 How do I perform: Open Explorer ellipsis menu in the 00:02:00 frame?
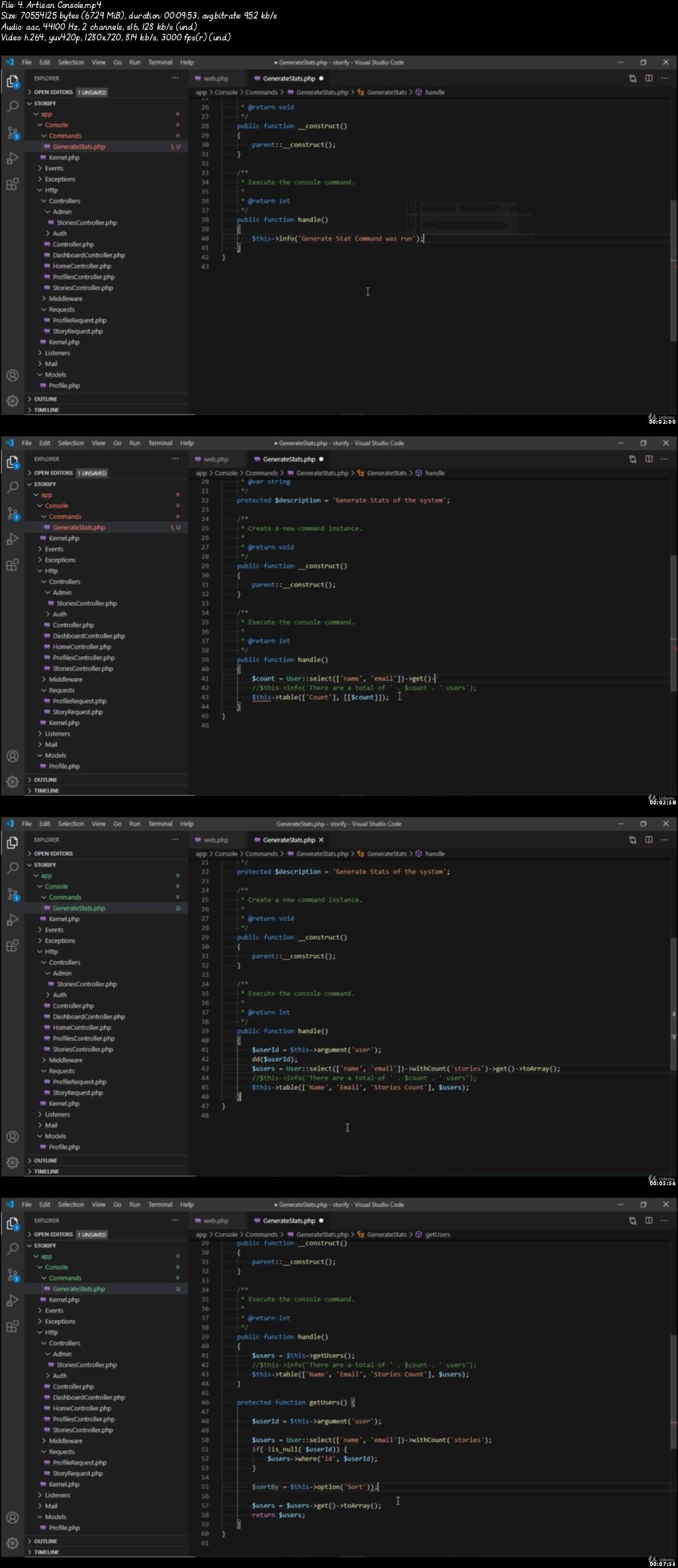pyautogui.click(x=175, y=78)
